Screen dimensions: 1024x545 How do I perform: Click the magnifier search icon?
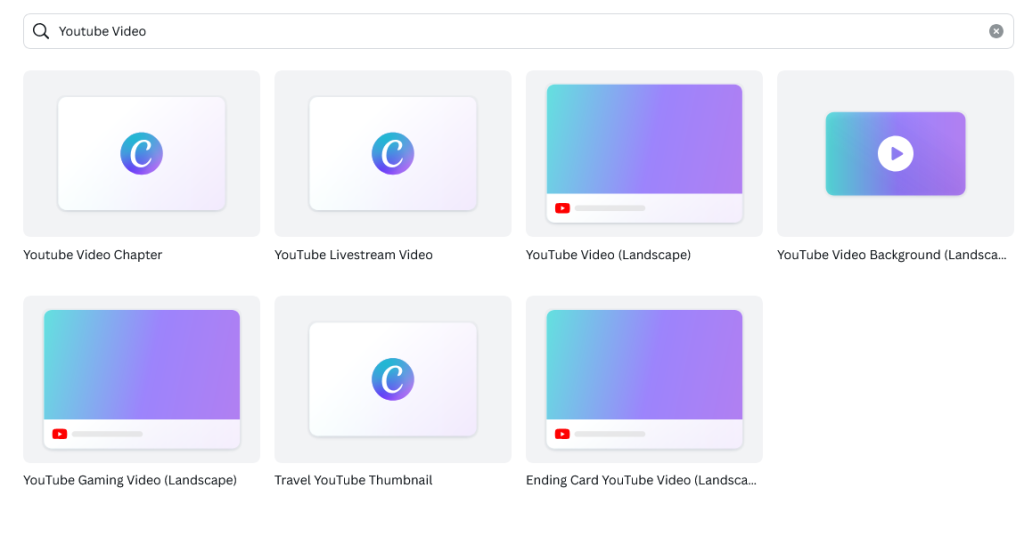pyautogui.click(x=40, y=31)
